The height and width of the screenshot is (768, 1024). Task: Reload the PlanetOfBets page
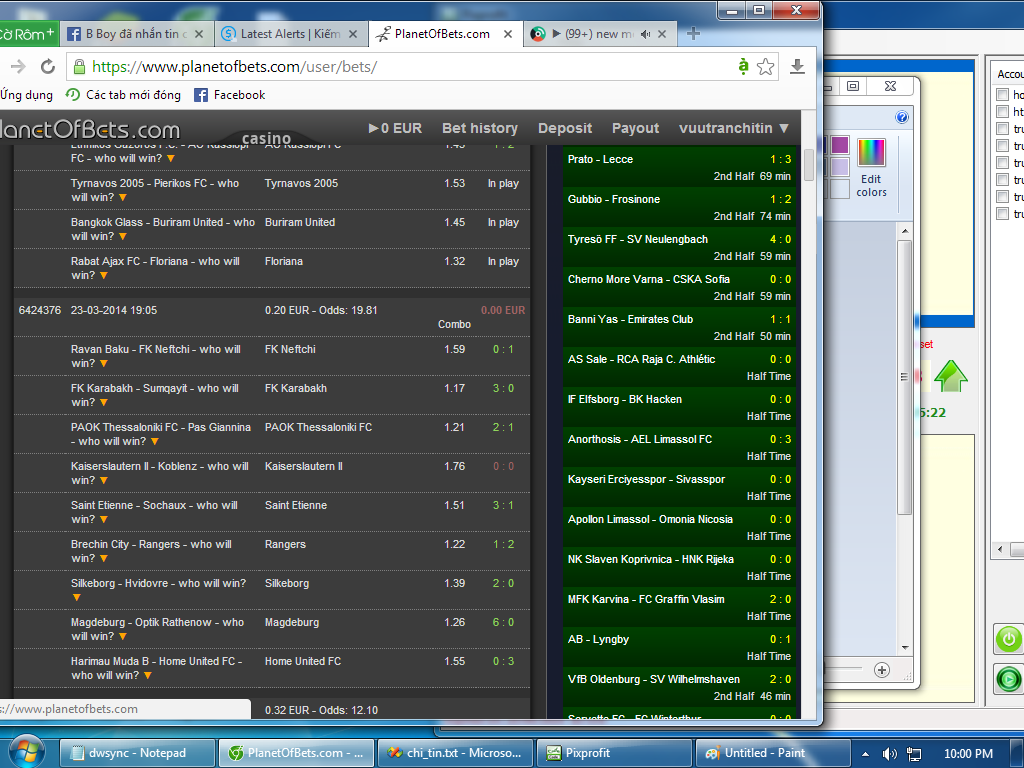pos(48,67)
